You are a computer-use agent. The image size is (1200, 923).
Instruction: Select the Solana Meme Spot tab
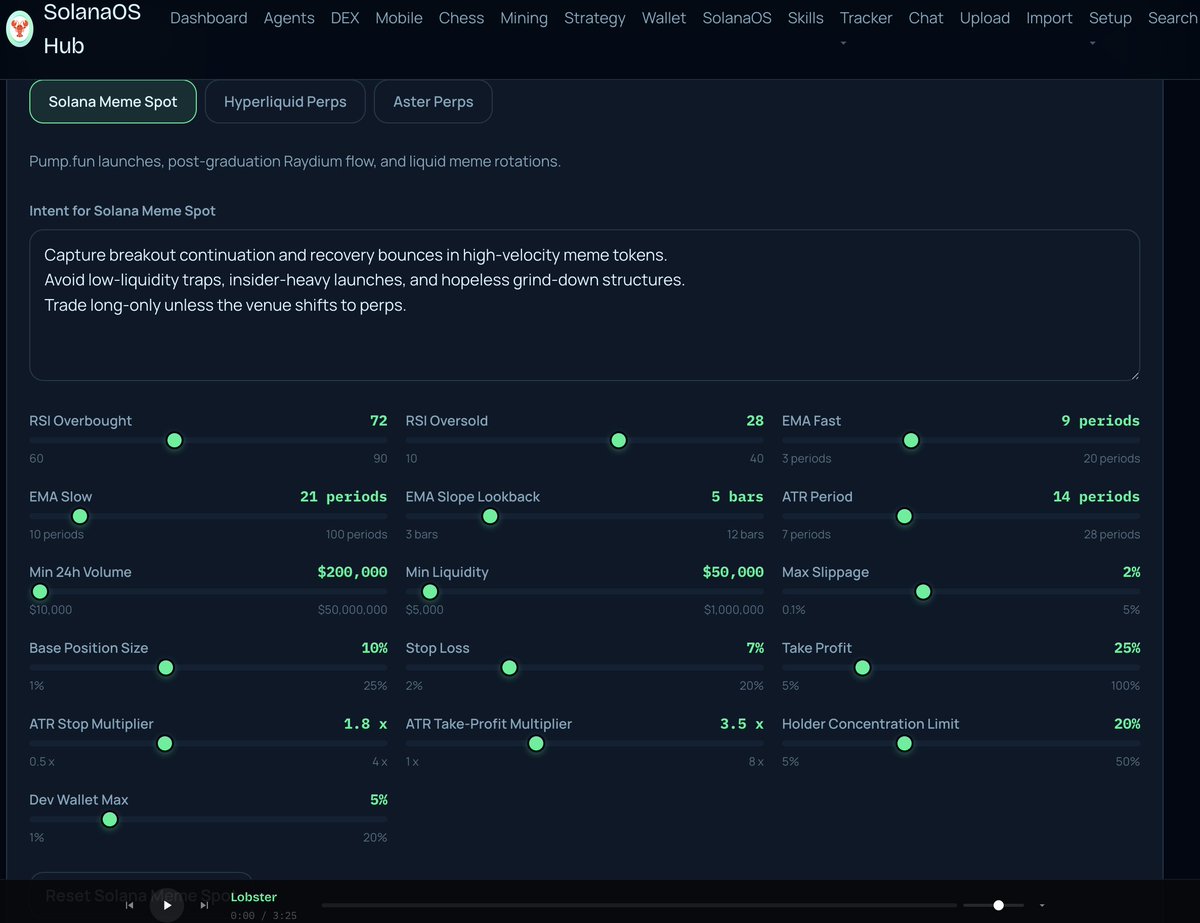[x=113, y=102]
